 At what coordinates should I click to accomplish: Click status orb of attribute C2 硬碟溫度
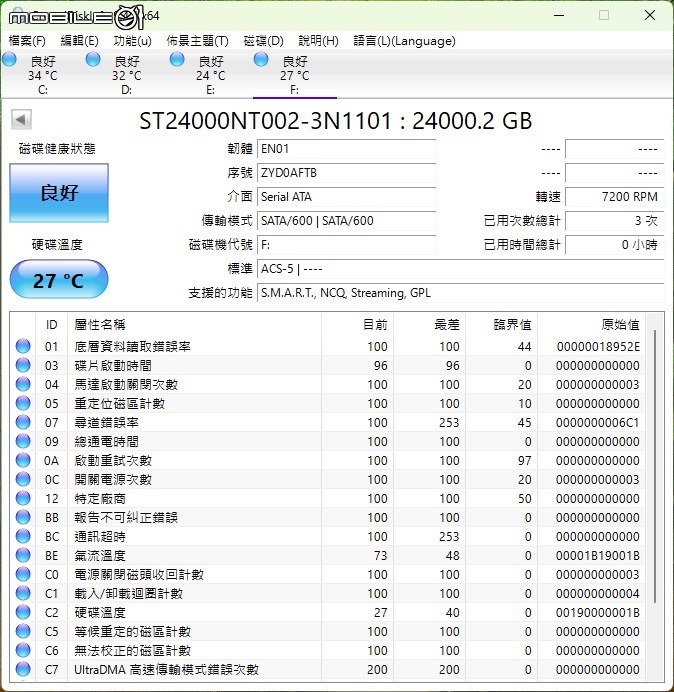(x=23, y=612)
